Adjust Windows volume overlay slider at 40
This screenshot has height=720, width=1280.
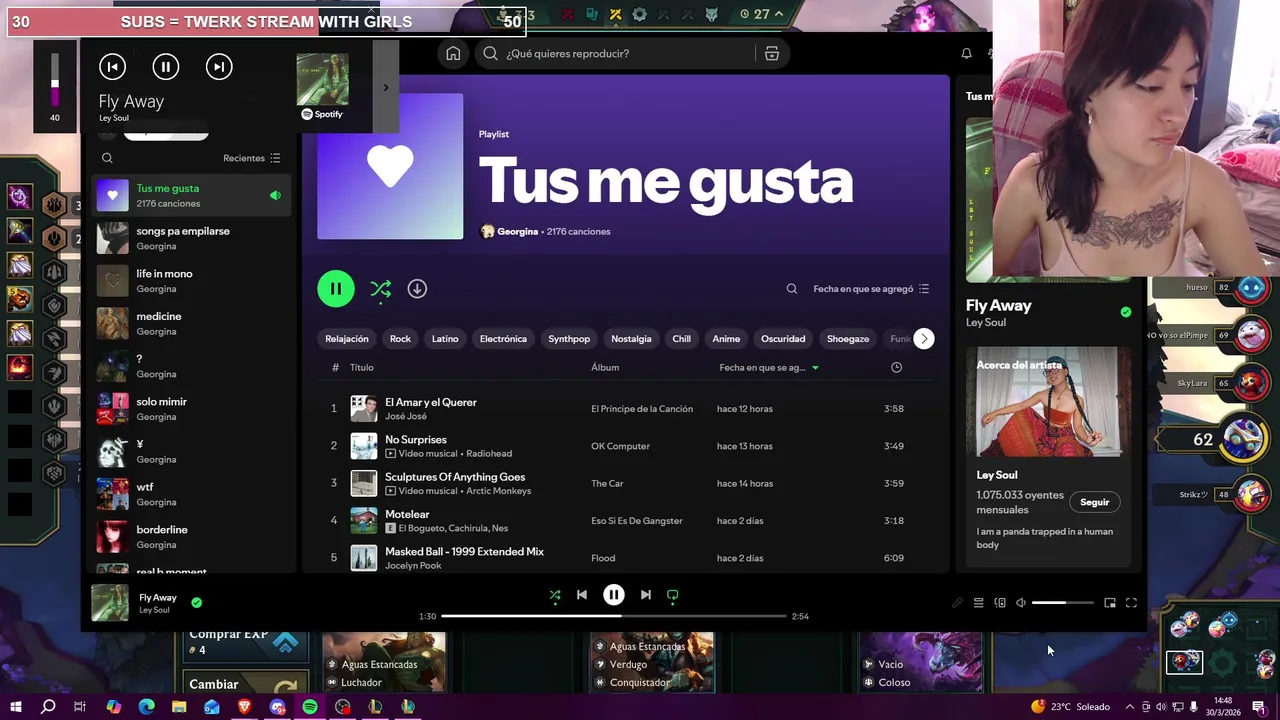point(55,78)
